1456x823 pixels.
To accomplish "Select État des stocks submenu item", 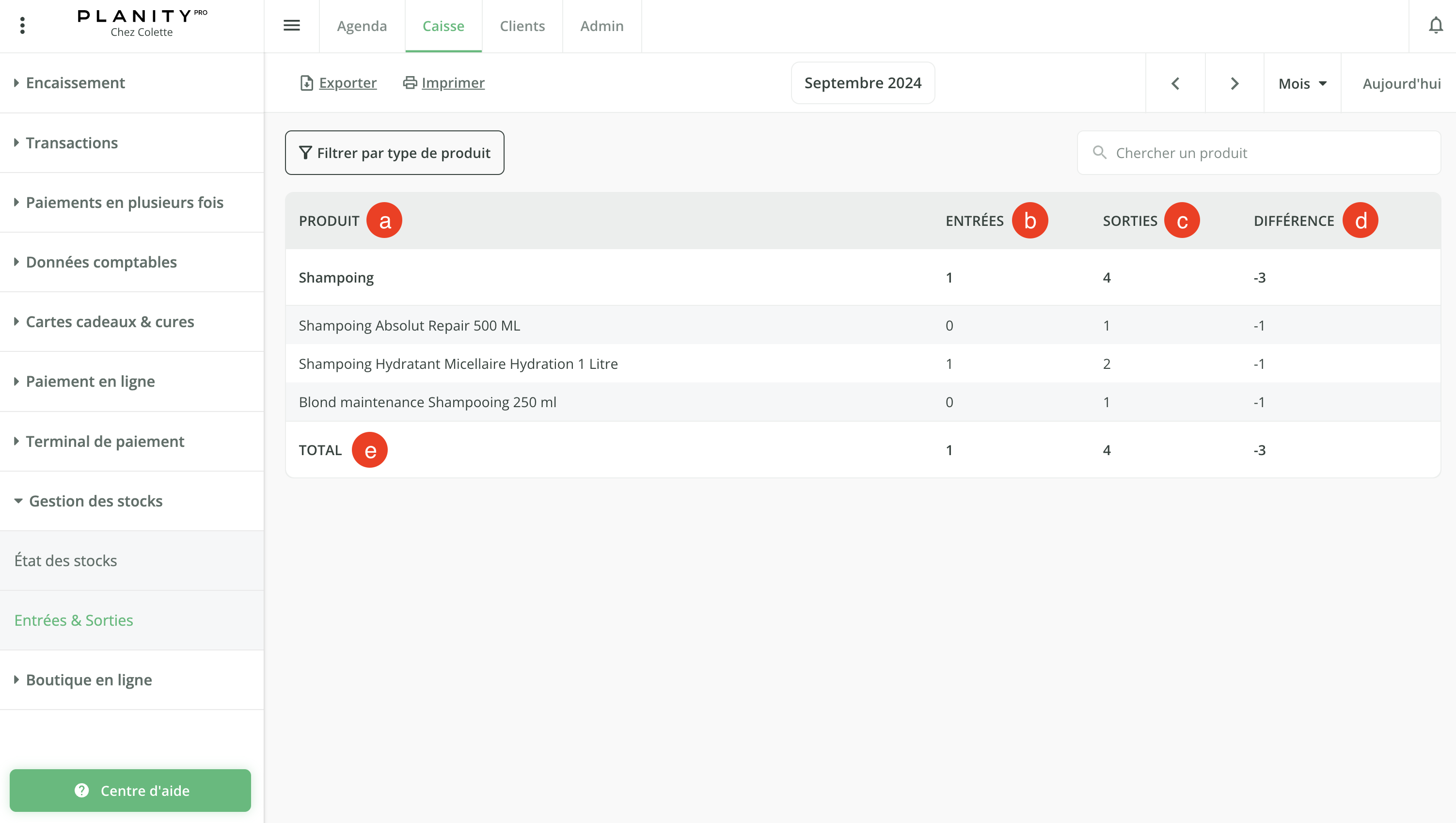I will point(65,560).
